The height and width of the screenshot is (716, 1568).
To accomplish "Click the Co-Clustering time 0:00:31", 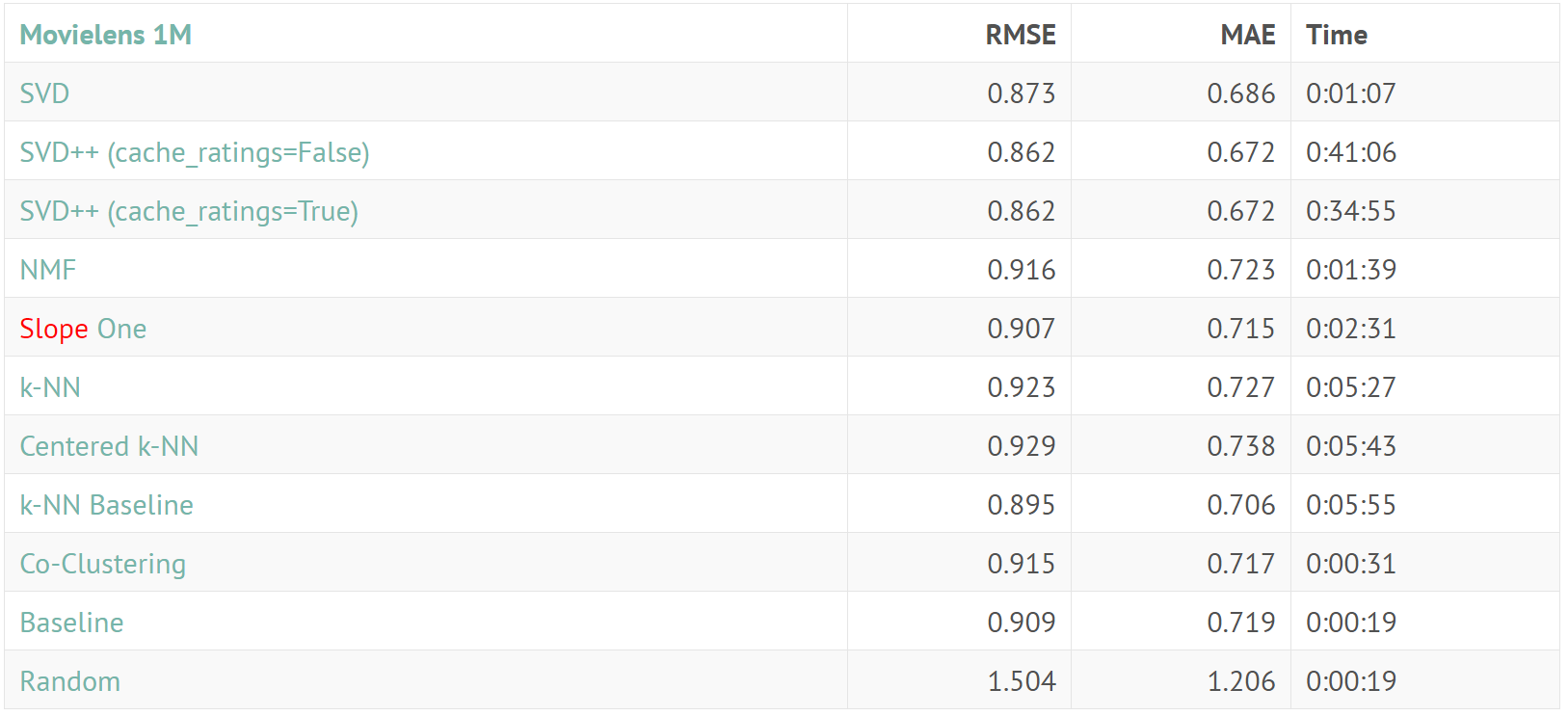I will click(x=1350, y=564).
